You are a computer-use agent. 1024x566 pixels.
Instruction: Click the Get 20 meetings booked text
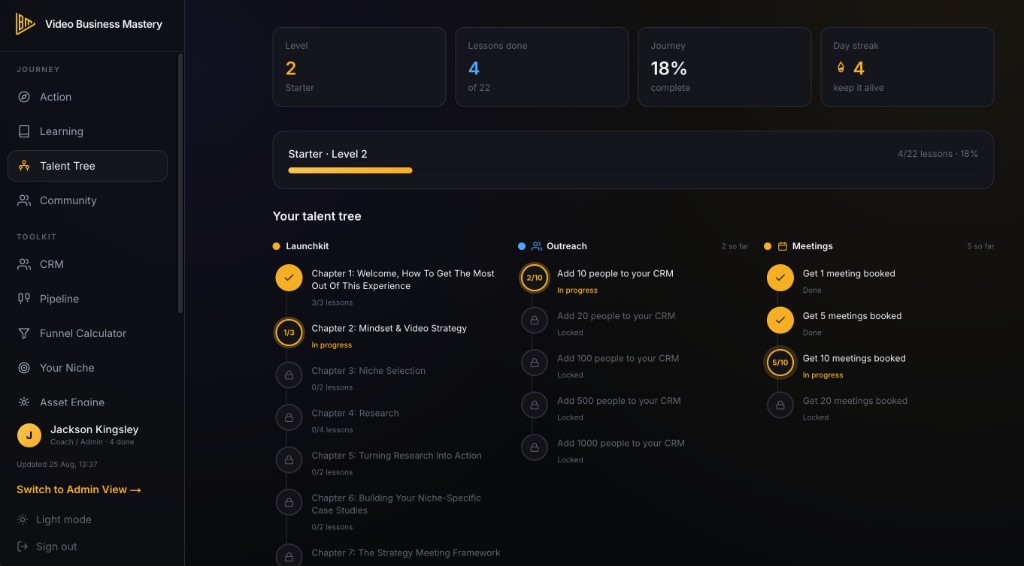(x=855, y=401)
